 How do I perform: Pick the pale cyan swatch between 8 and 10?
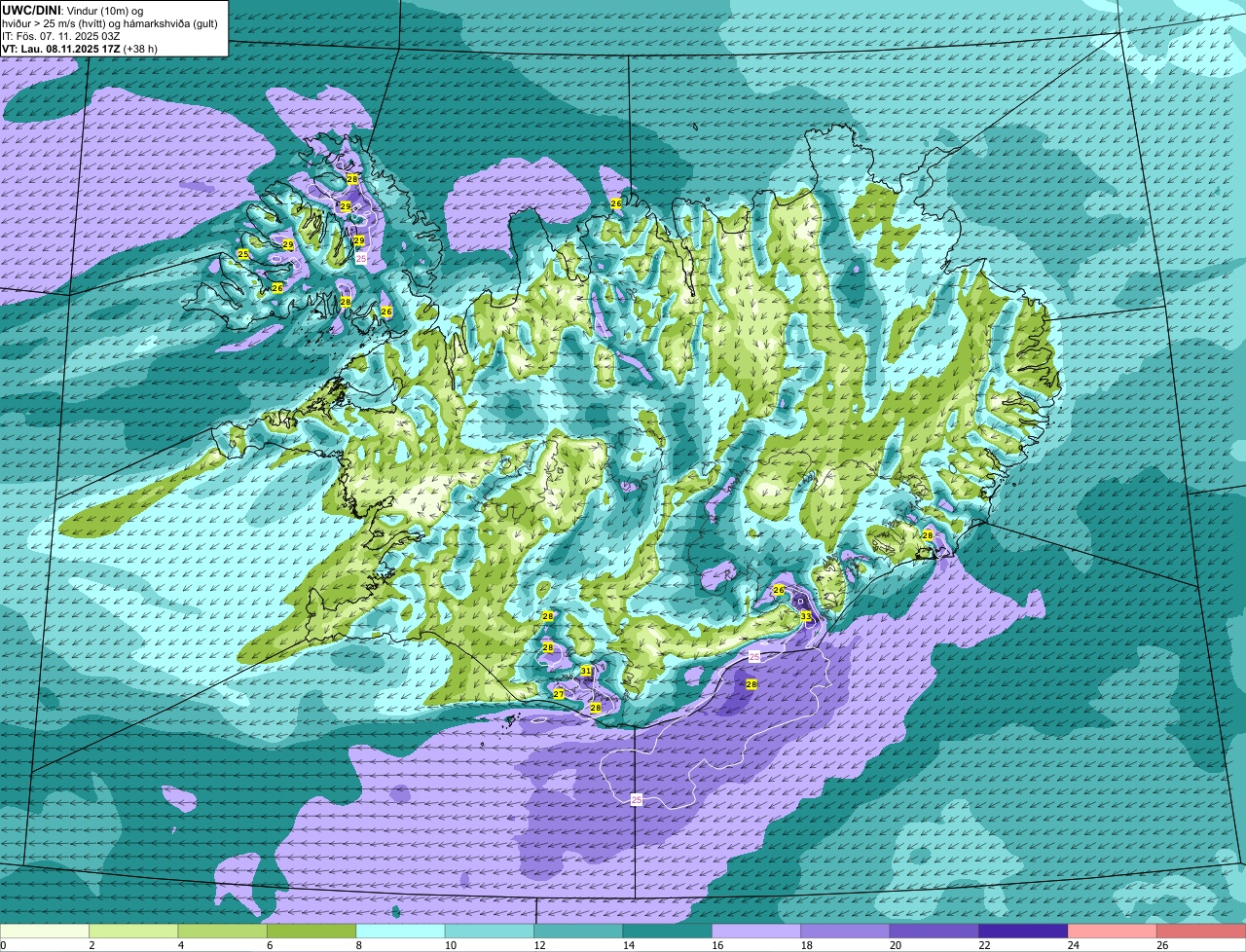pyautogui.click(x=401, y=932)
